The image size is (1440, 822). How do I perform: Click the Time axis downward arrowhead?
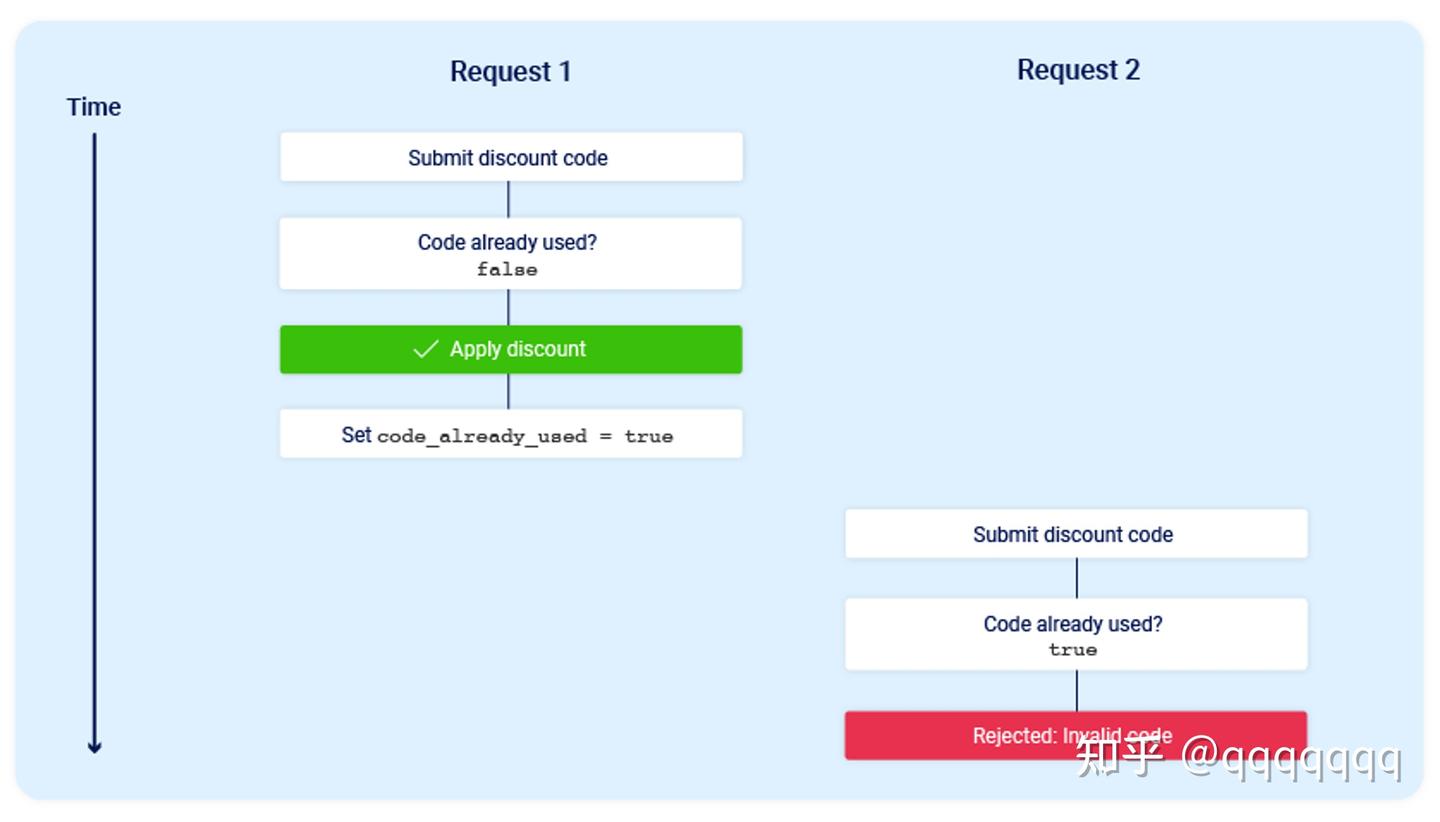point(94,747)
